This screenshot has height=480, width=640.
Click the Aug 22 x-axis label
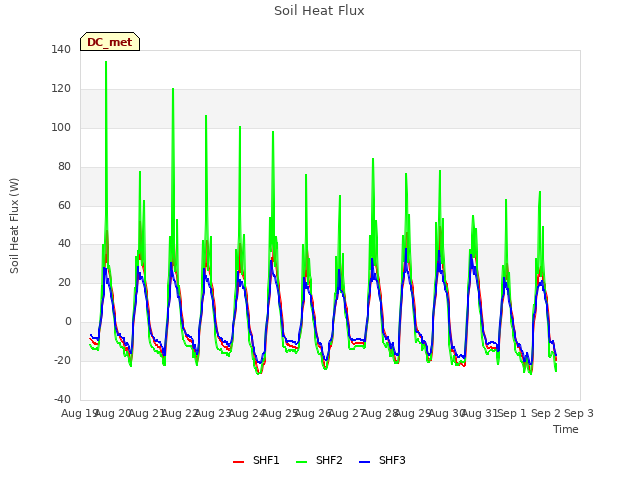click(x=180, y=413)
